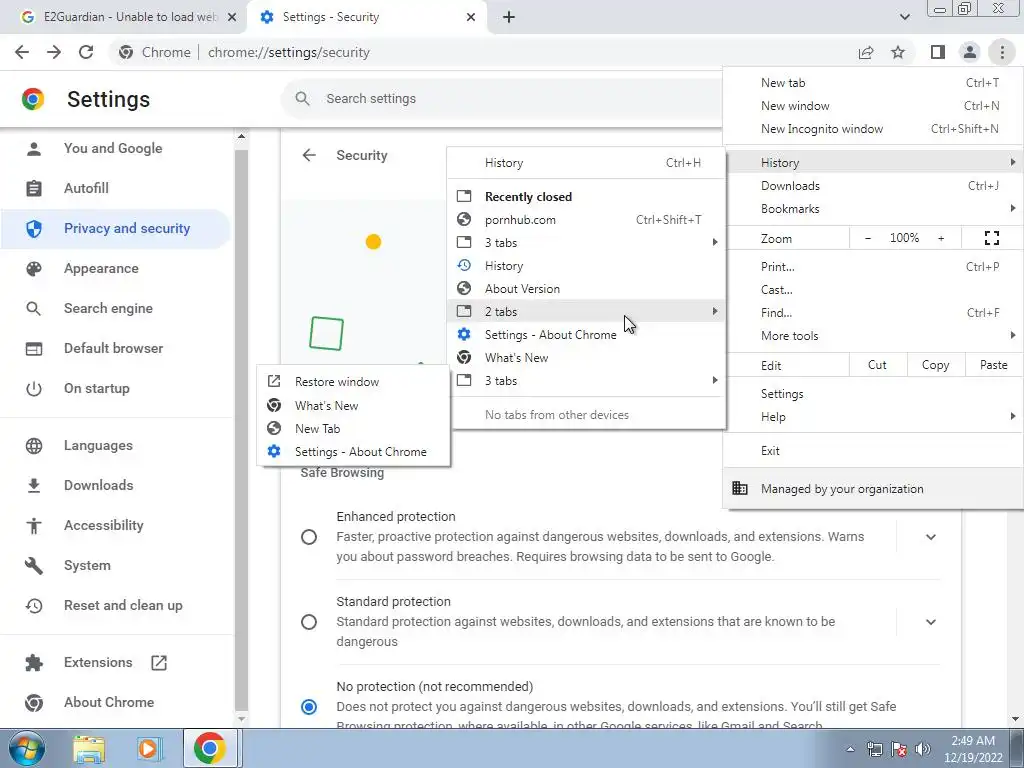Choose New Incognito window
The width and height of the screenshot is (1024, 768).
873,129
